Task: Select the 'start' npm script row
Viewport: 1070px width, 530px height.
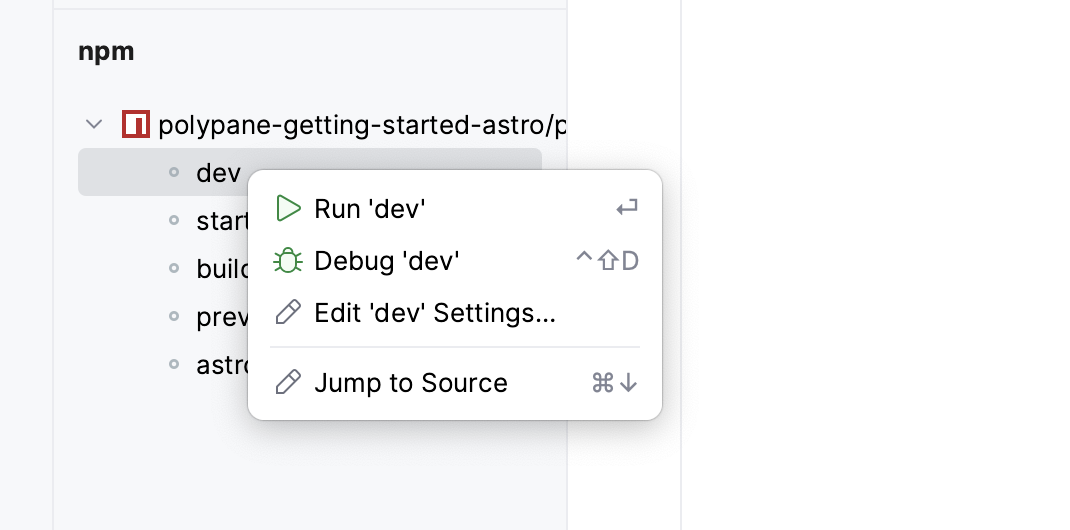Action: coord(163,221)
